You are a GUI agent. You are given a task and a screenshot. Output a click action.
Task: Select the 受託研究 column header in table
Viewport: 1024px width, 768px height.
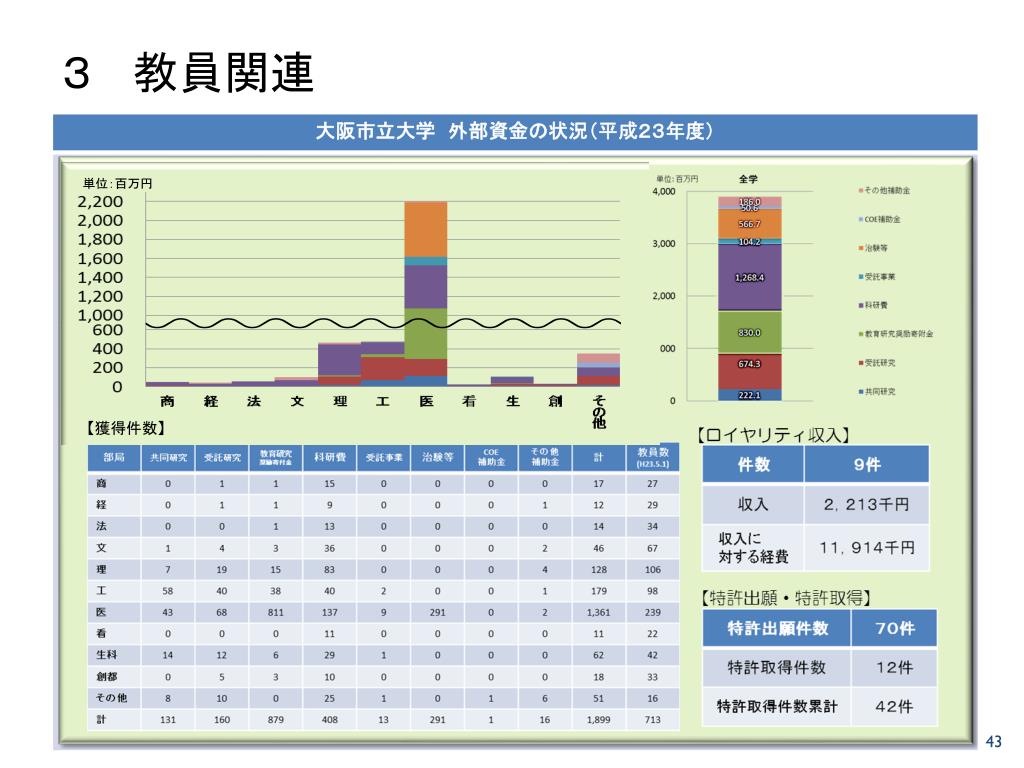(222, 457)
